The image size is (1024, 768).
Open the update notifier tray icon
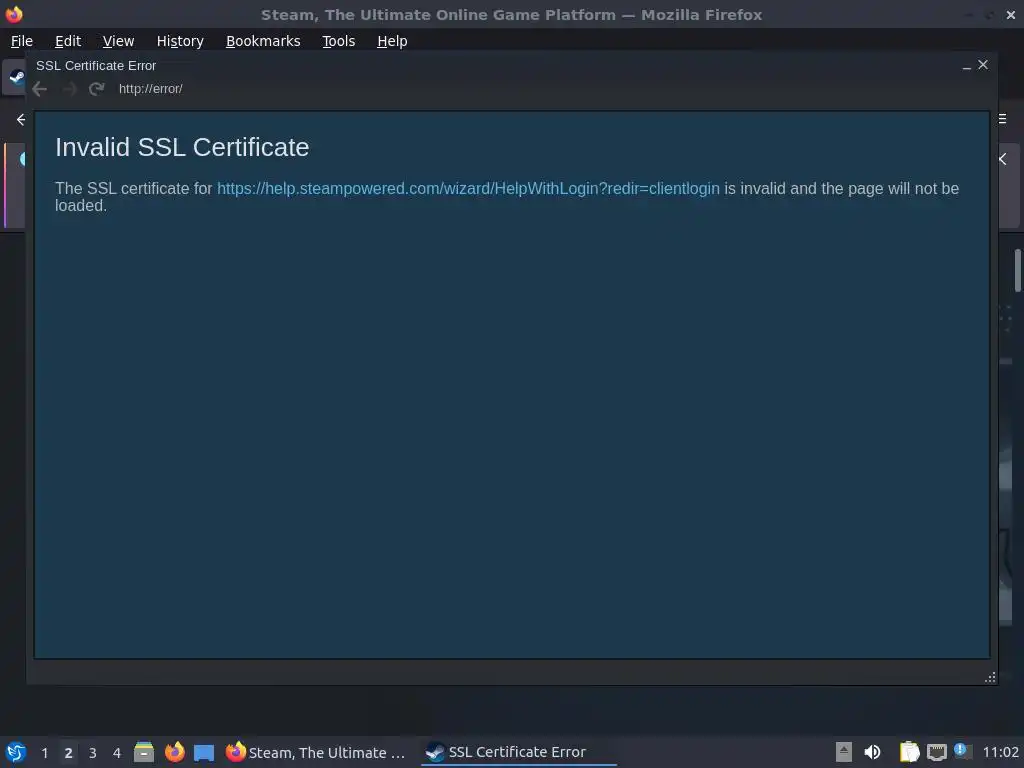[x=962, y=751]
